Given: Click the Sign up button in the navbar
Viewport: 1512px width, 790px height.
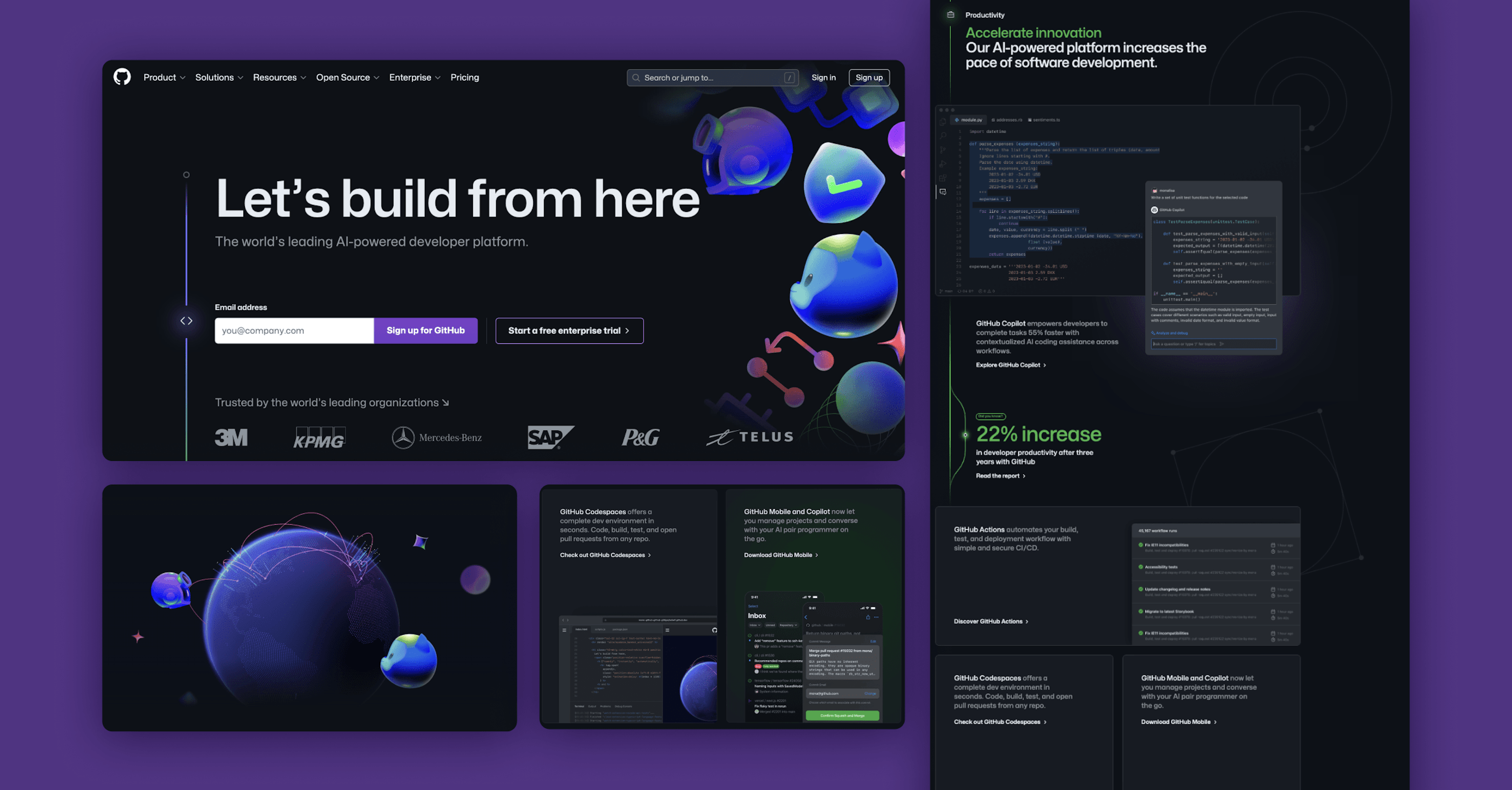Looking at the screenshot, I should pyautogui.click(x=869, y=78).
